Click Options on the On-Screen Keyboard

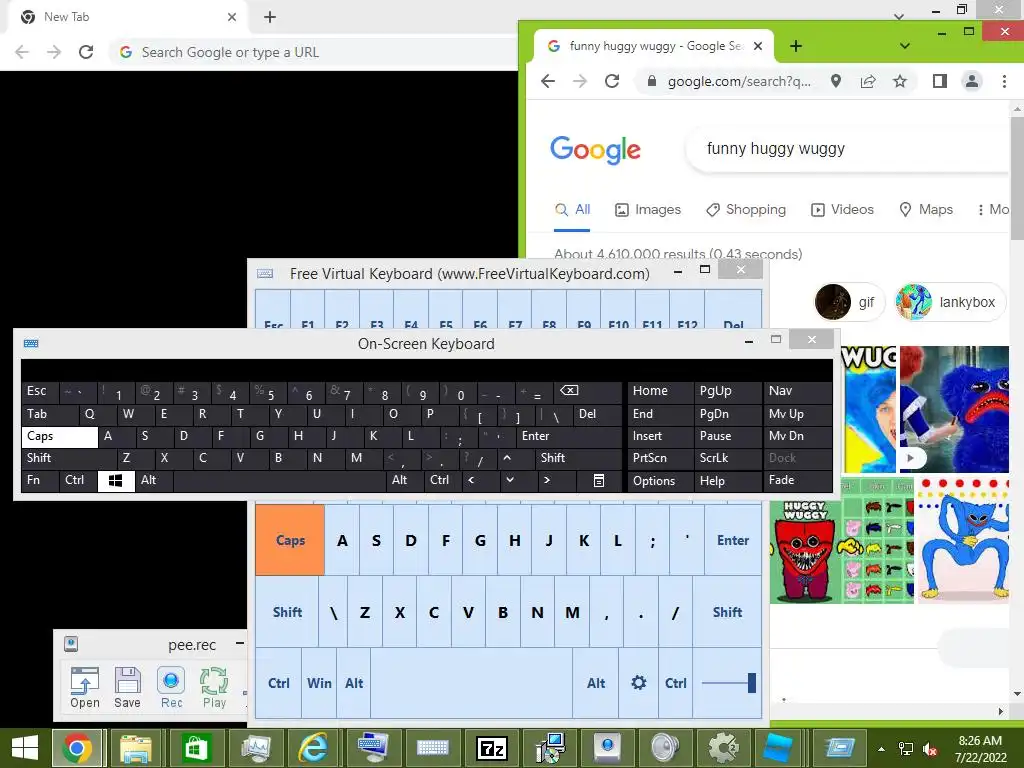pos(660,481)
